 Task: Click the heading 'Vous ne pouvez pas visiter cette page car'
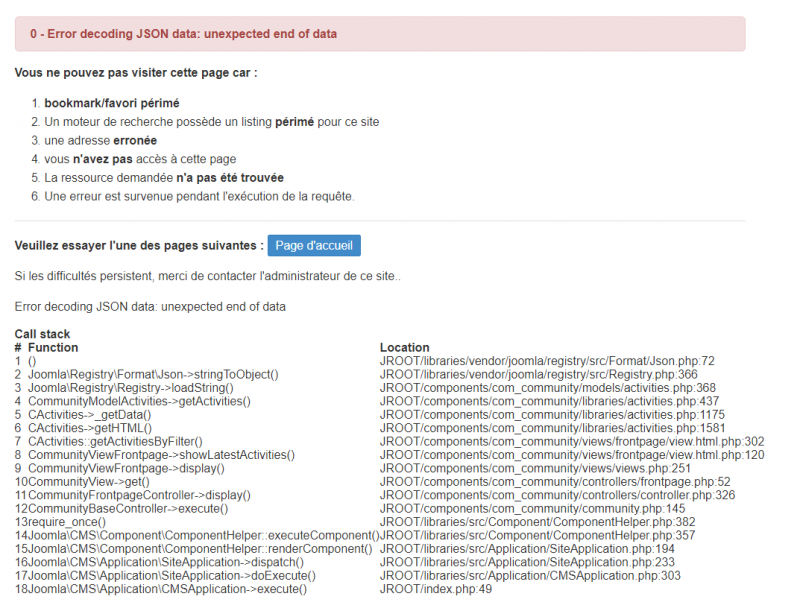136,73
